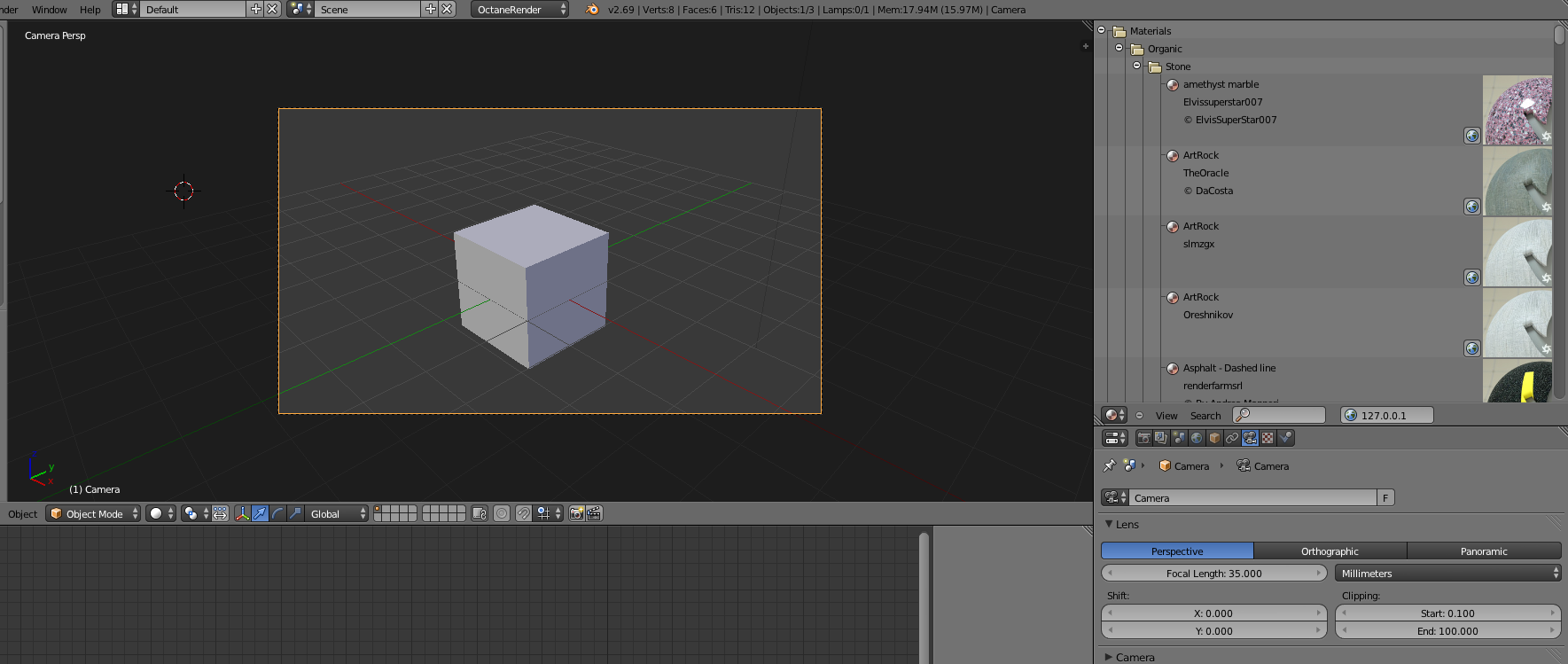Open the Object menu in 3D view header

click(x=23, y=513)
